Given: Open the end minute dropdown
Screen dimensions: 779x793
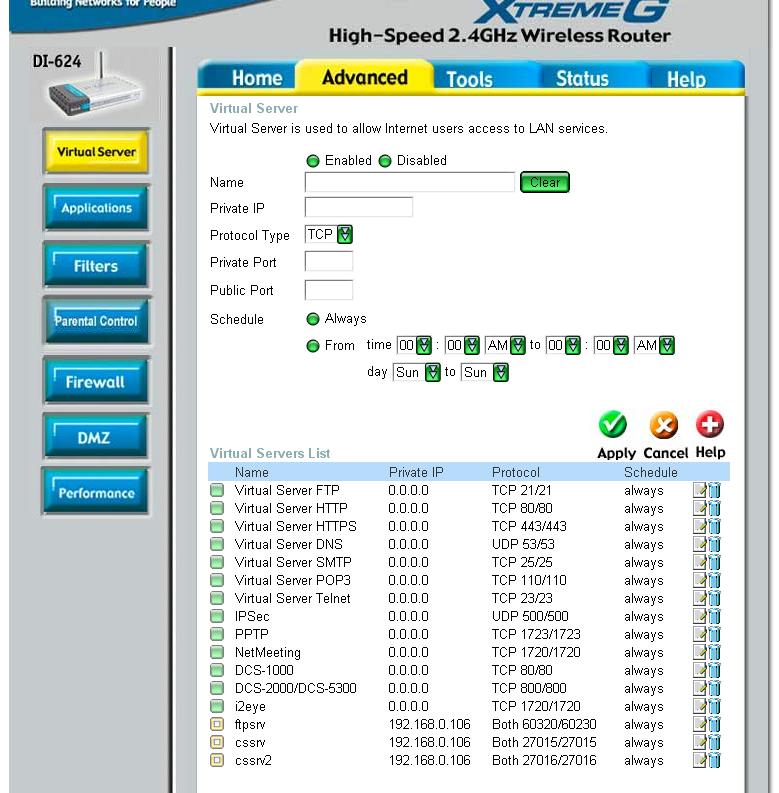Looking at the screenshot, I should tap(611, 345).
